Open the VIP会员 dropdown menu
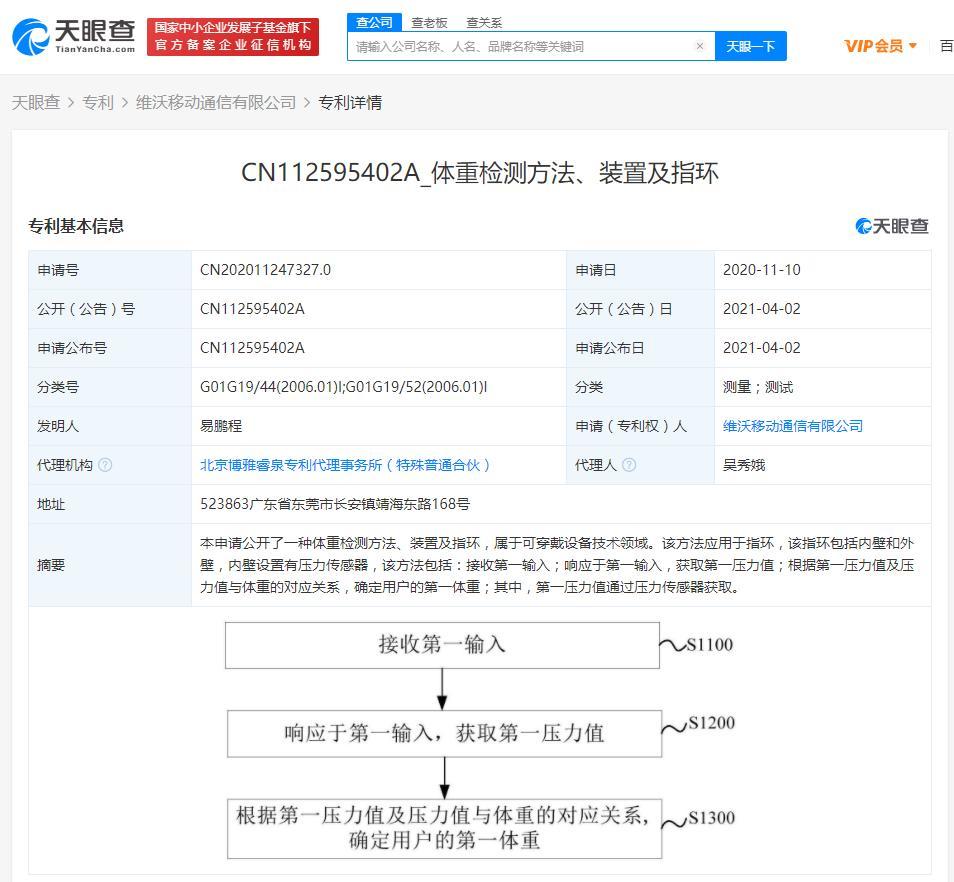The image size is (954, 882). point(880,46)
